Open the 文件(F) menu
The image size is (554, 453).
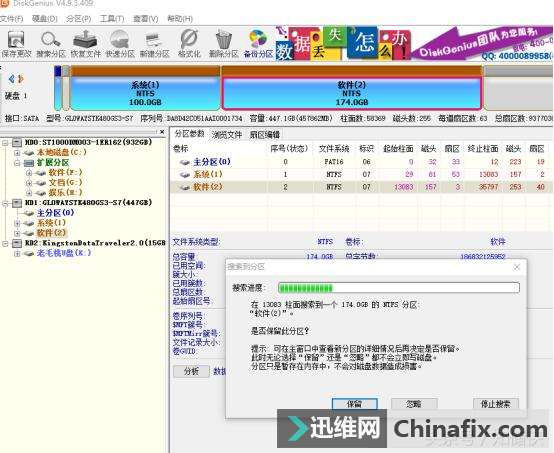tap(12, 19)
